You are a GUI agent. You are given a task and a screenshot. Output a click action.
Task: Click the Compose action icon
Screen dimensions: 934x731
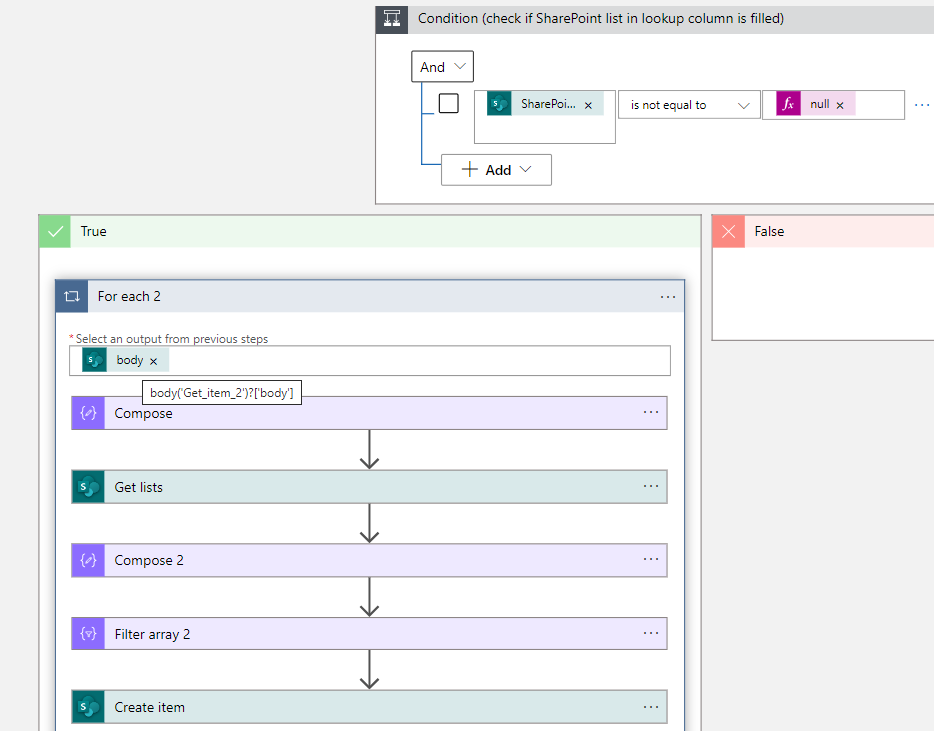pyautogui.click(x=88, y=413)
